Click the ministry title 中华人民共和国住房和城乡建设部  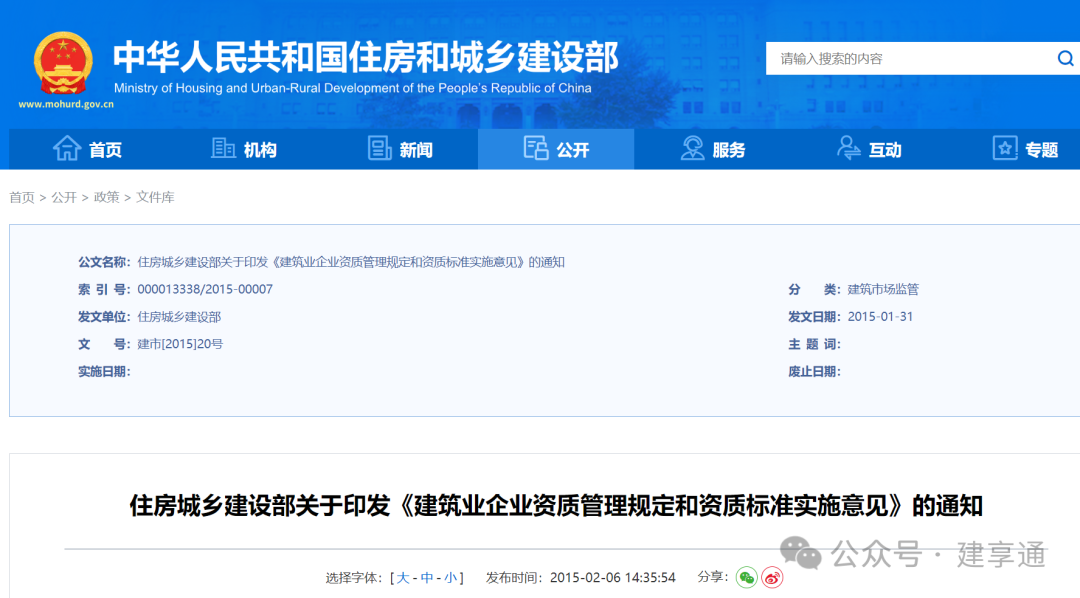click(366, 57)
